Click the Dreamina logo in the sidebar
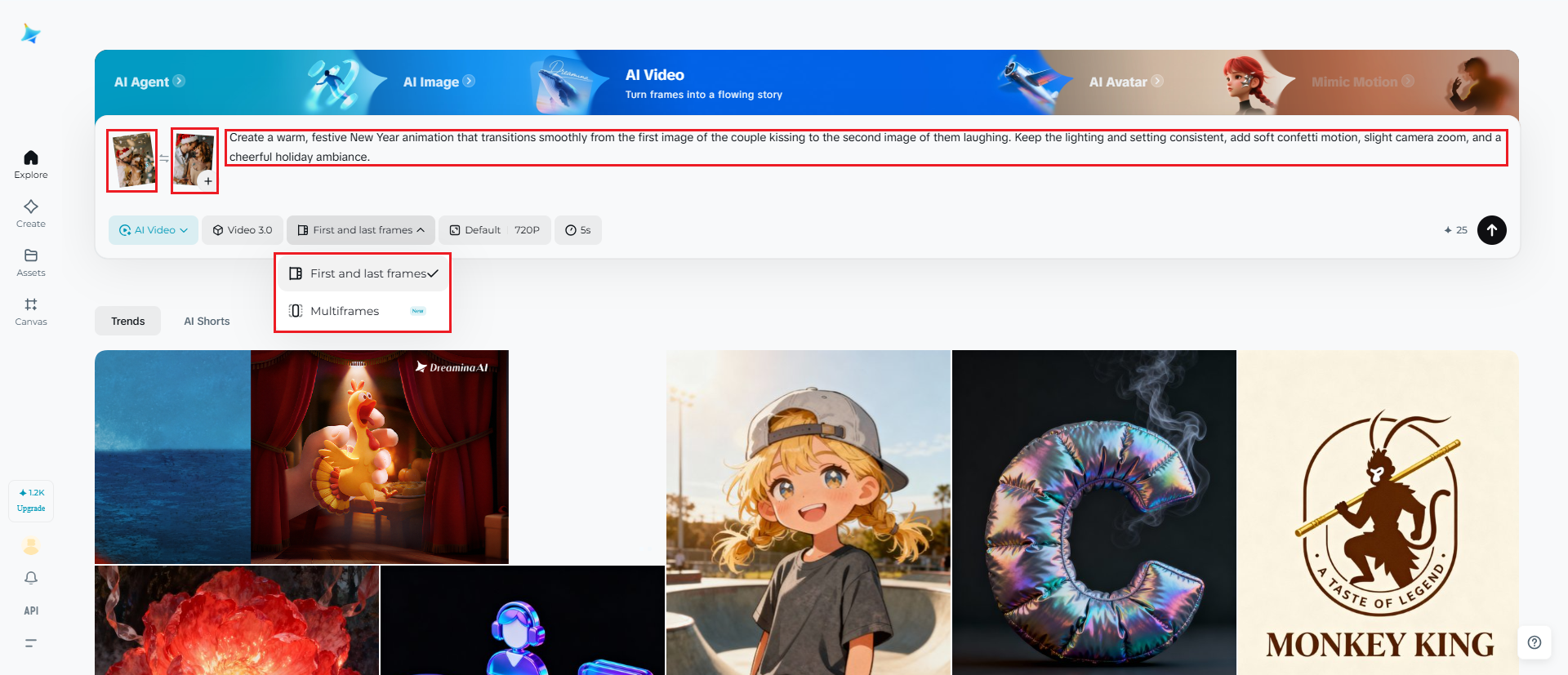1568x675 pixels. [x=31, y=33]
